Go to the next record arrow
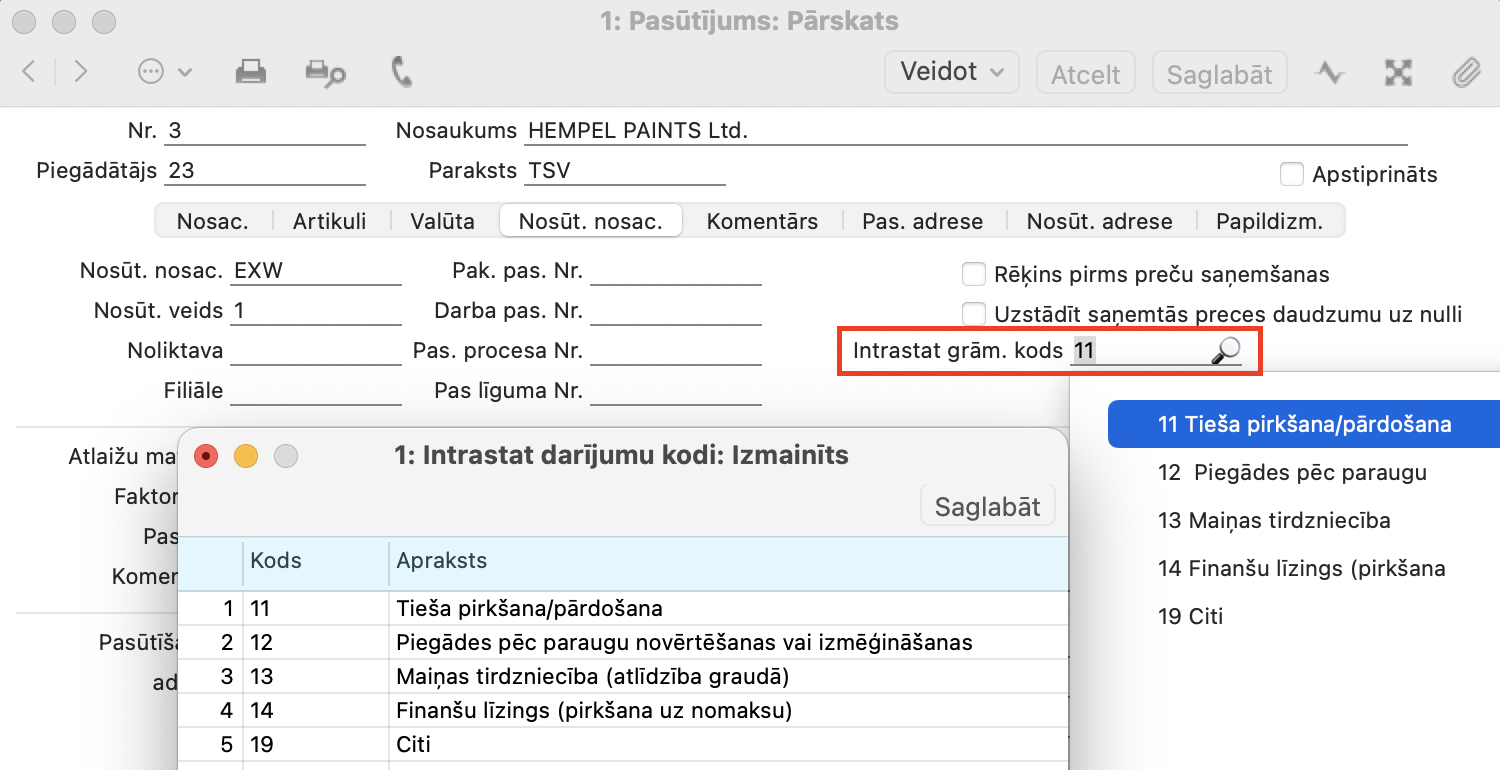 click(x=81, y=72)
